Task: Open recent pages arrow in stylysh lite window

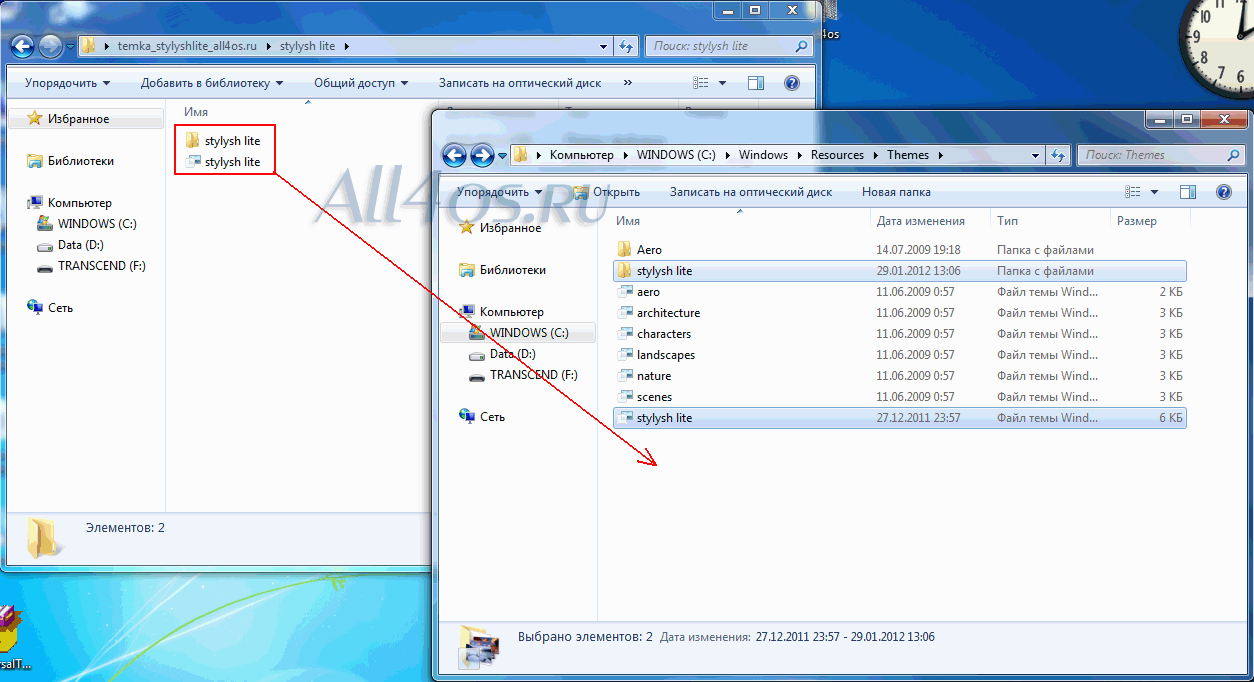Action: pyautogui.click(x=70, y=46)
